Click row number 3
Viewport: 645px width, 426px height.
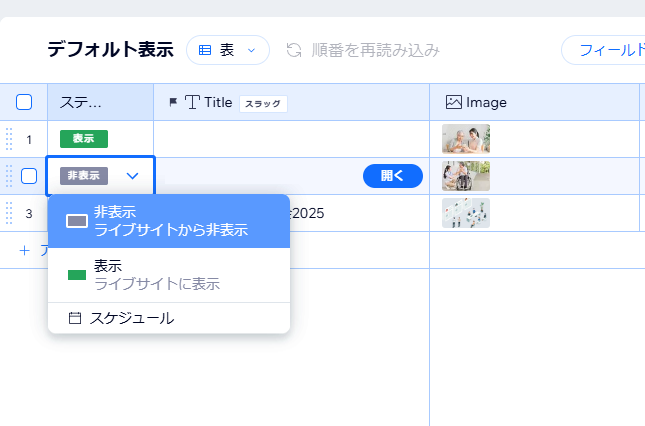click(x=29, y=213)
